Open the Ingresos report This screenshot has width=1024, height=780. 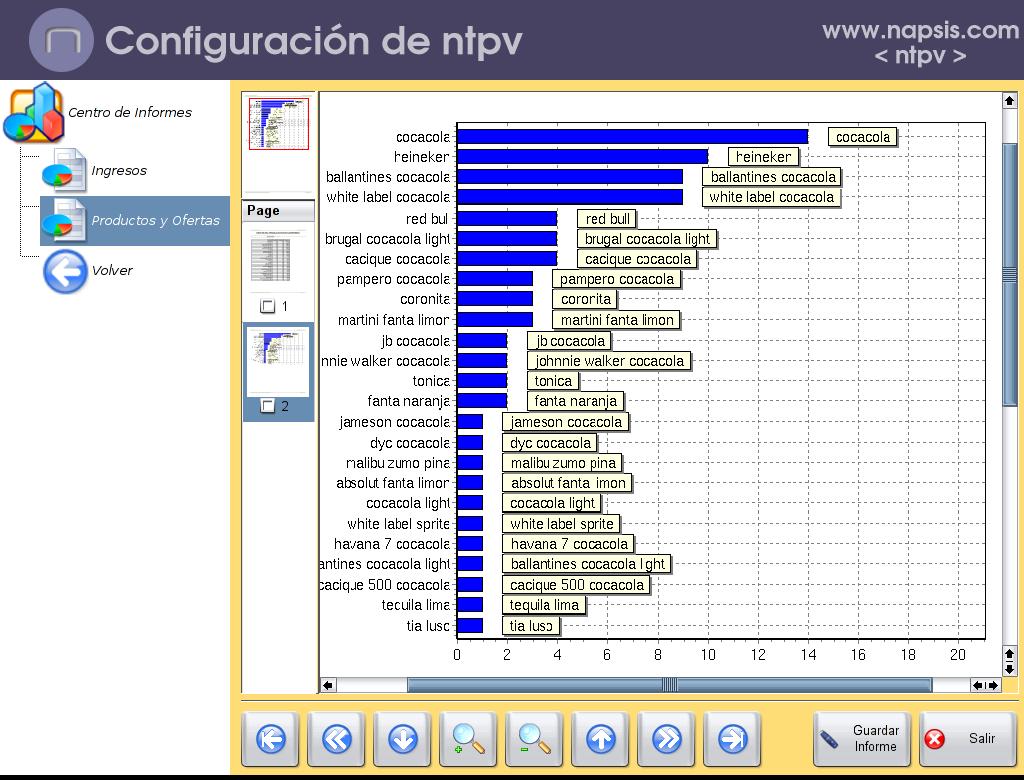(x=118, y=171)
